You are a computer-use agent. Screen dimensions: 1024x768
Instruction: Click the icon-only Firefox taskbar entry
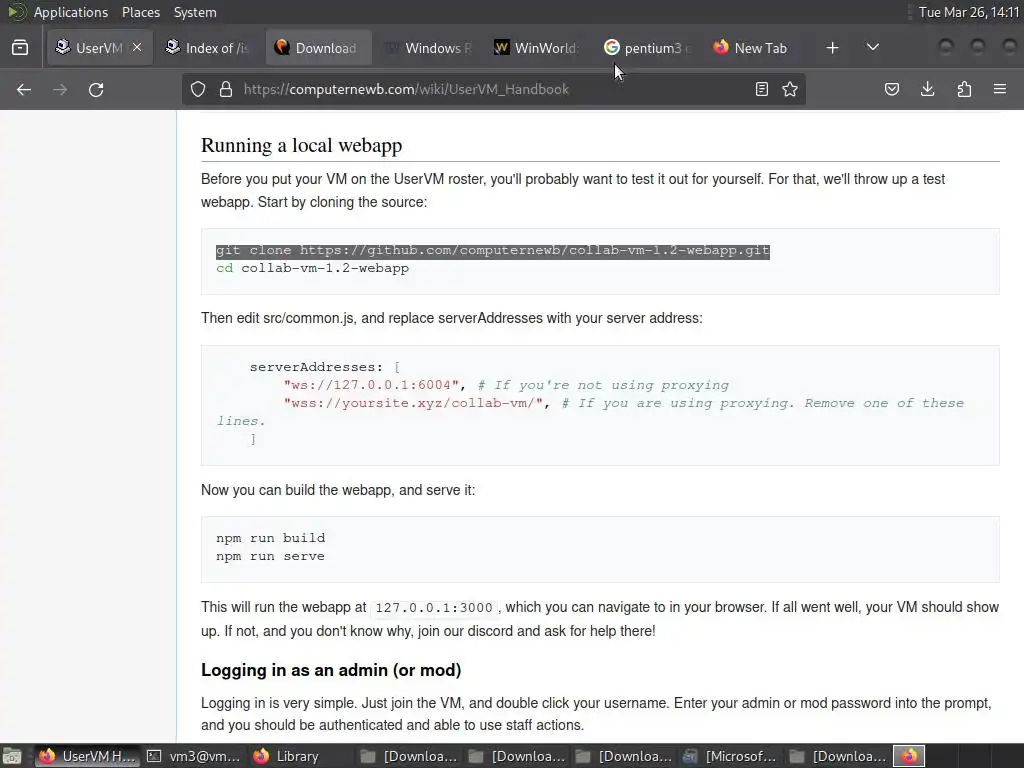pyautogui.click(x=909, y=756)
